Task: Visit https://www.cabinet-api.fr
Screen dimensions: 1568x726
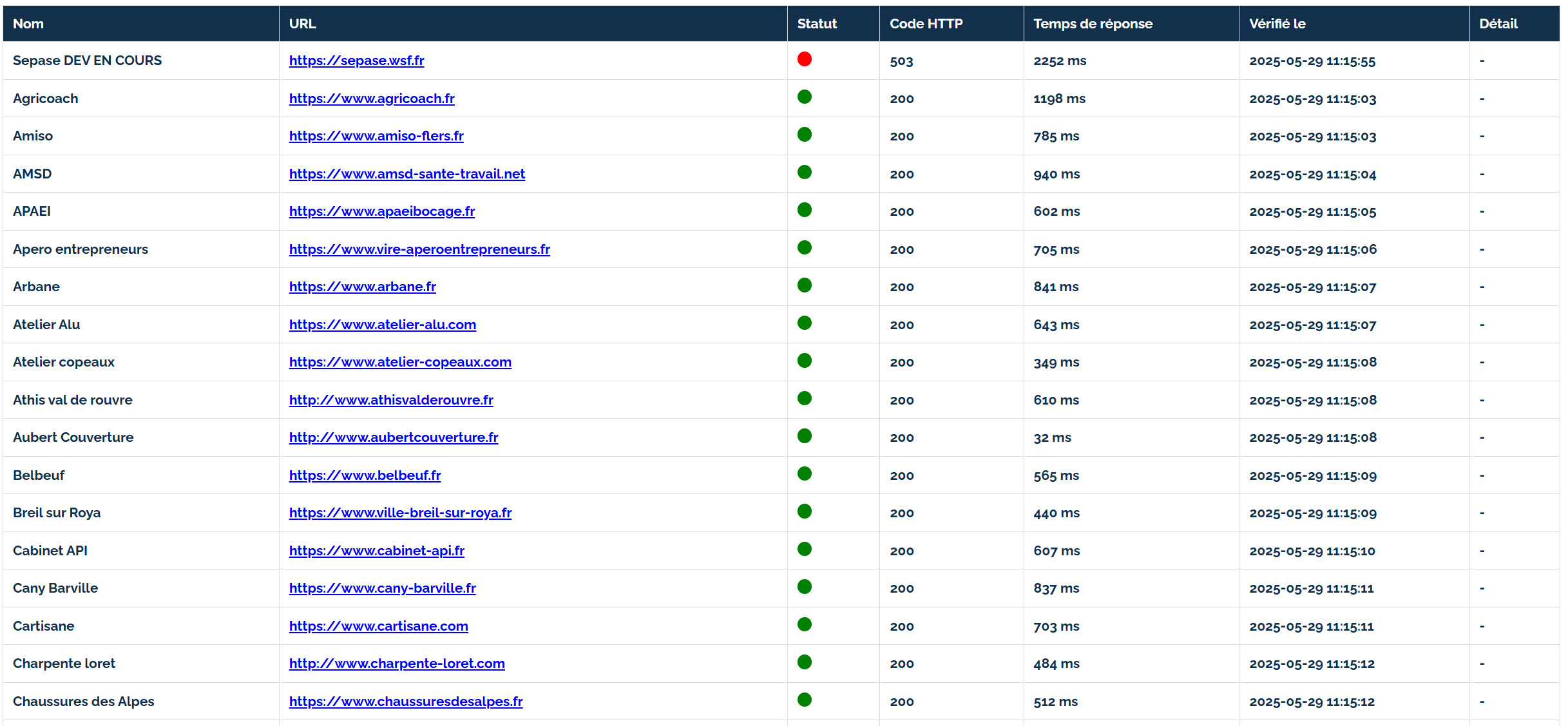Action: click(377, 551)
